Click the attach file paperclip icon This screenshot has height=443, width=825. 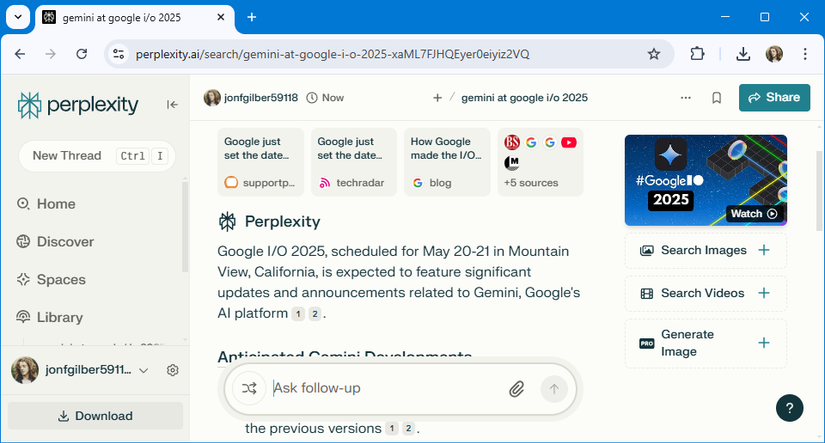[517, 388]
